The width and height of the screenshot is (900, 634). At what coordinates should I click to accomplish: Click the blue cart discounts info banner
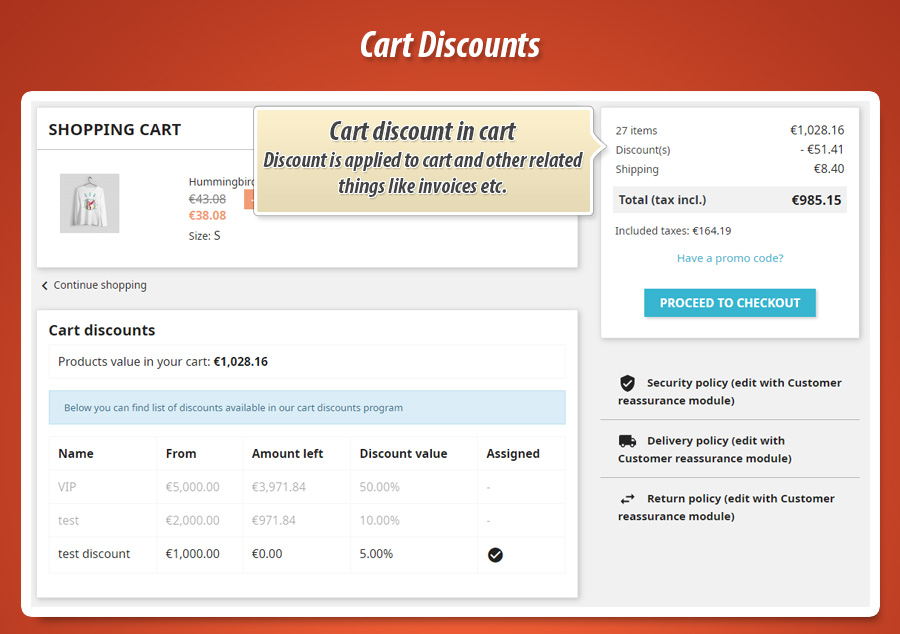(307, 407)
